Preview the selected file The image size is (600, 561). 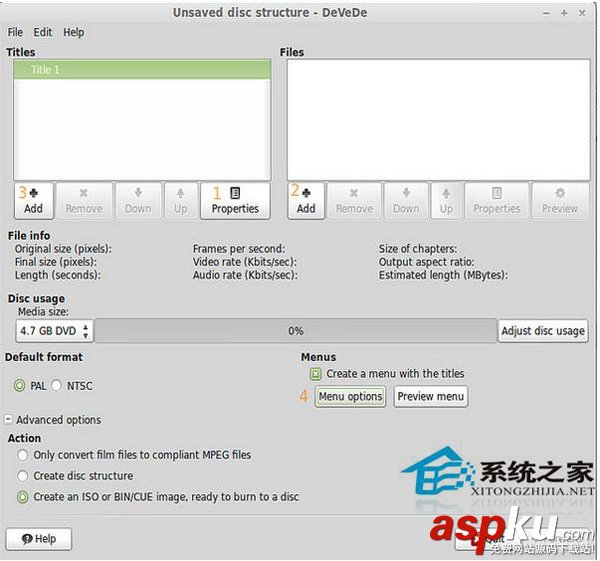[560, 201]
